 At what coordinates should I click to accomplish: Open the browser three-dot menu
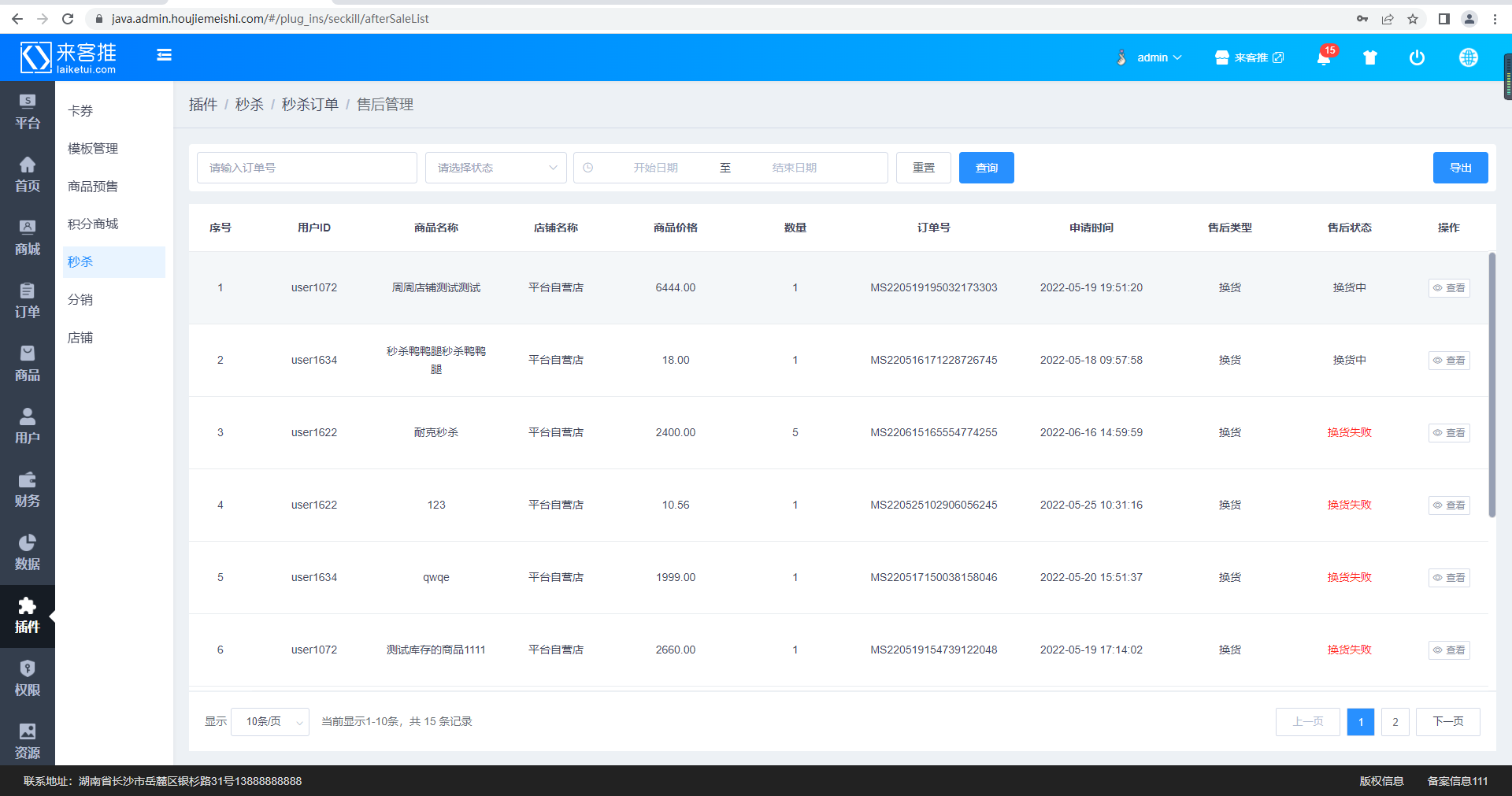pyautogui.click(x=1495, y=19)
